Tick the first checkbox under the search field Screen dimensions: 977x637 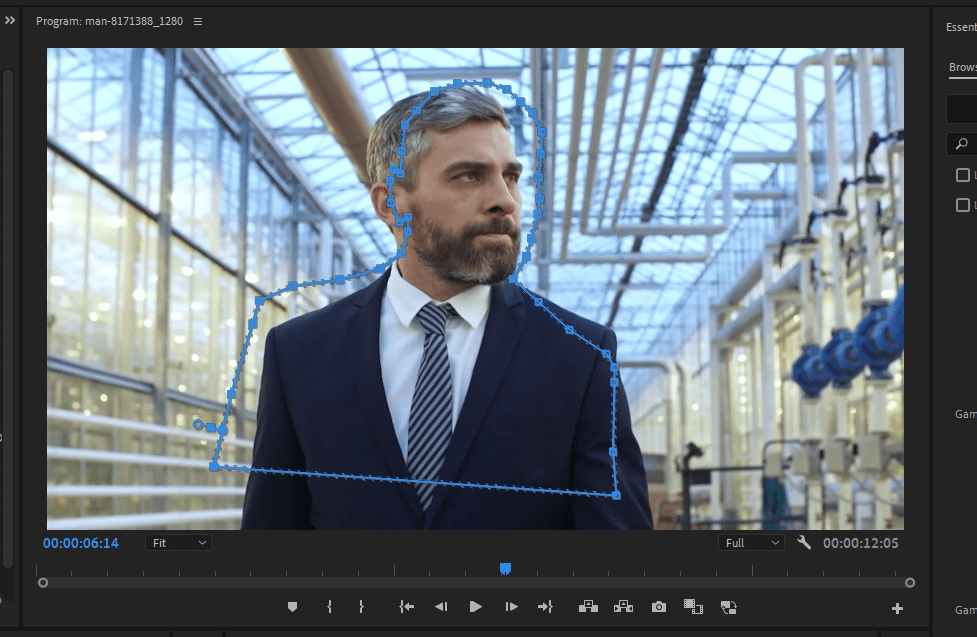click(962, 175)
